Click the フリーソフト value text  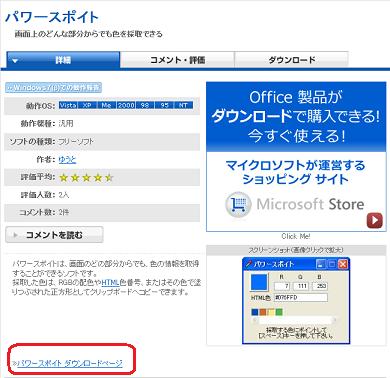pos(76,142)
